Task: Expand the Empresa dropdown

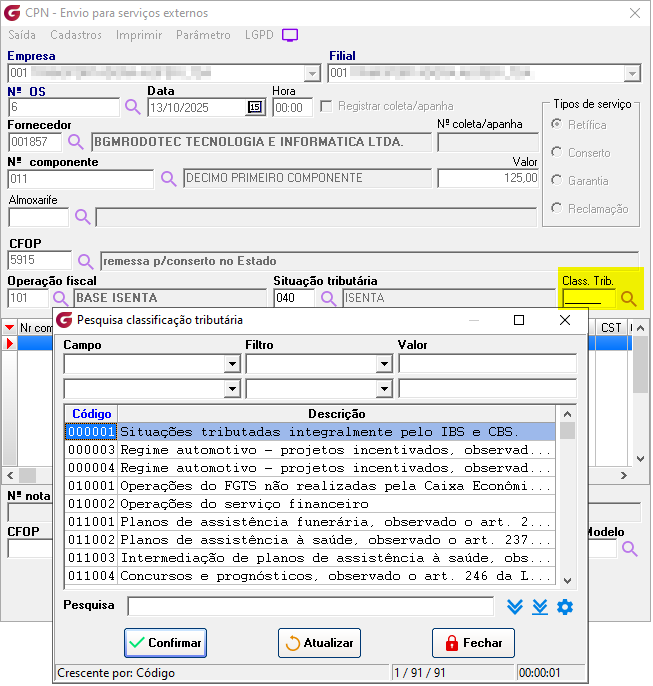Action: (312, 73)
